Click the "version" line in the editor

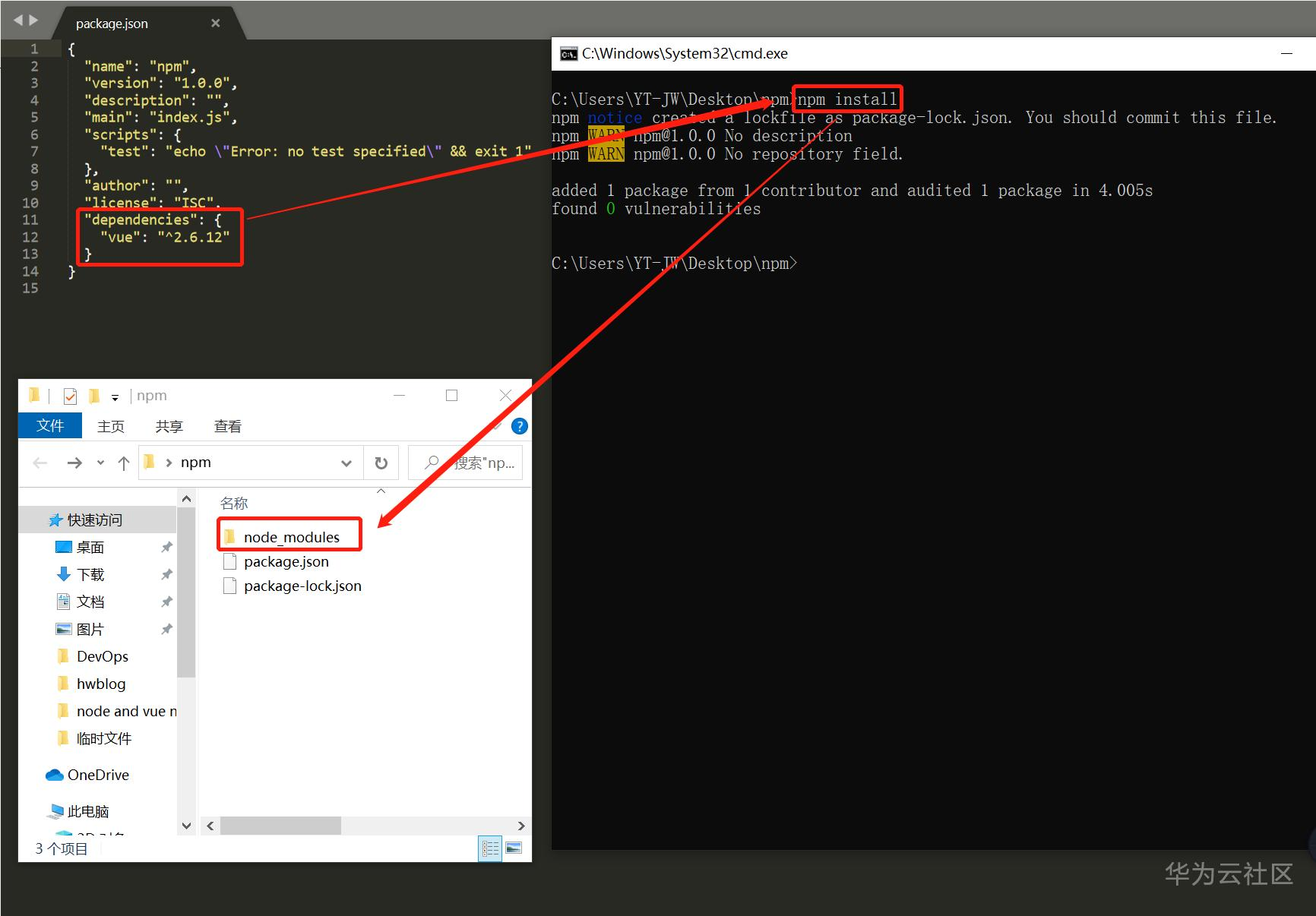click(x=160, y=83)
